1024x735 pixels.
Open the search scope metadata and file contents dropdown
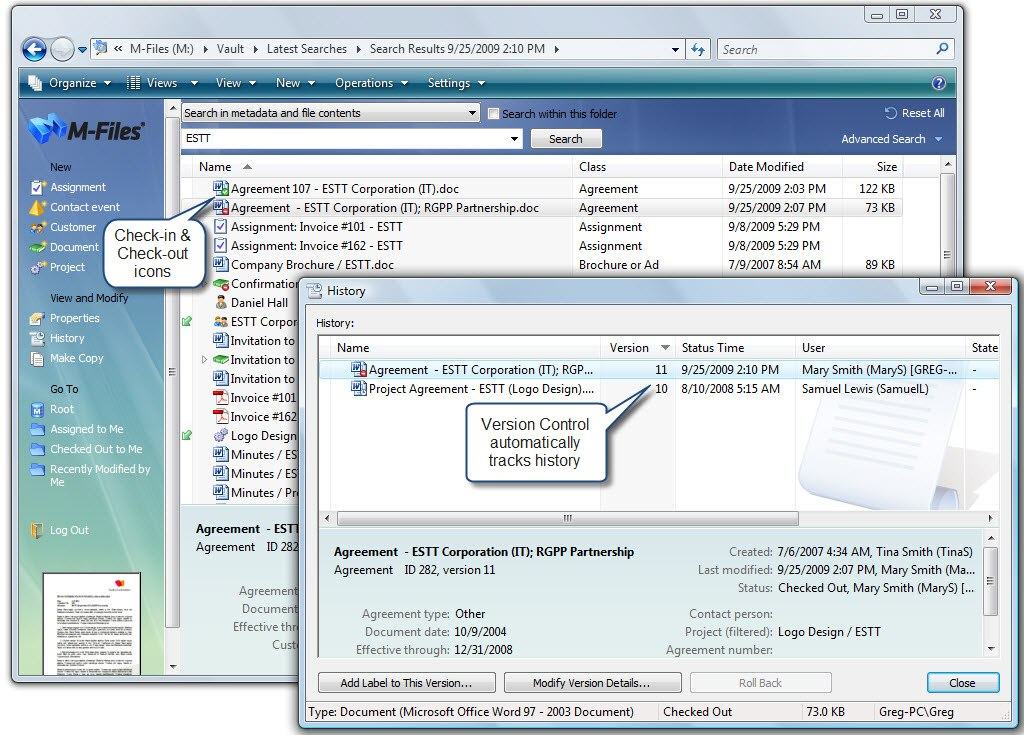click(x=473, y=113)
